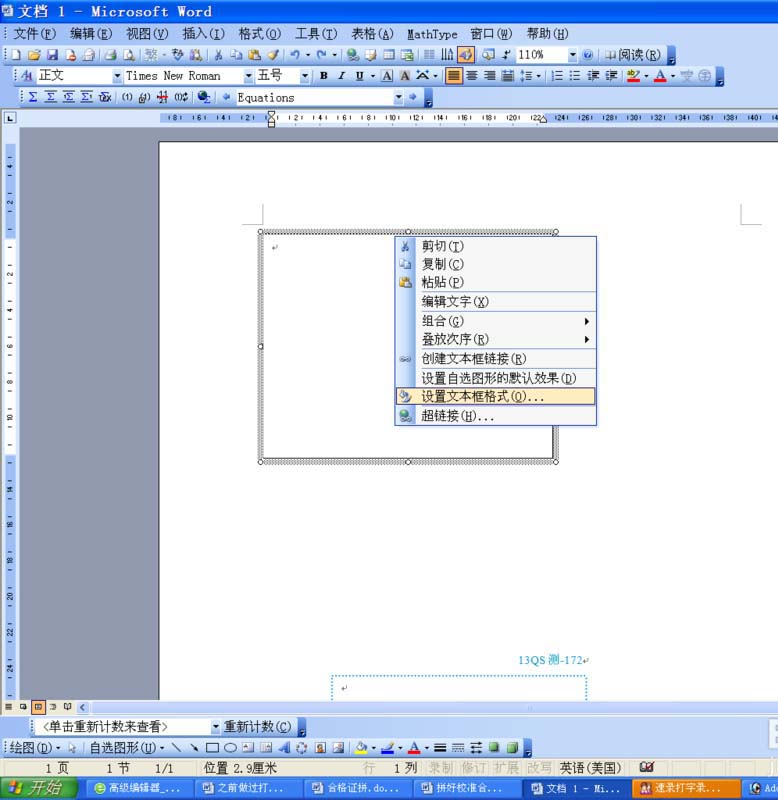The width and height of the screenshot is (778, 800).
Task: Click the numbered list icon
Action: [557, 76]
